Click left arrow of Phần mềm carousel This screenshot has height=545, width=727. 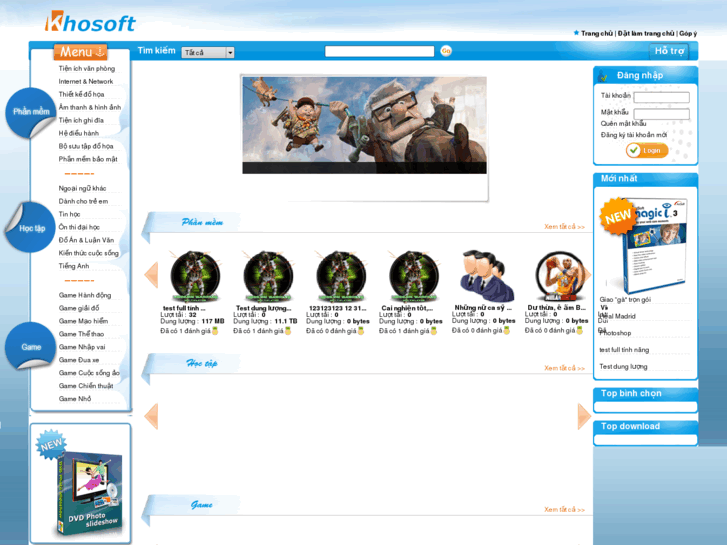pos(152,275)
